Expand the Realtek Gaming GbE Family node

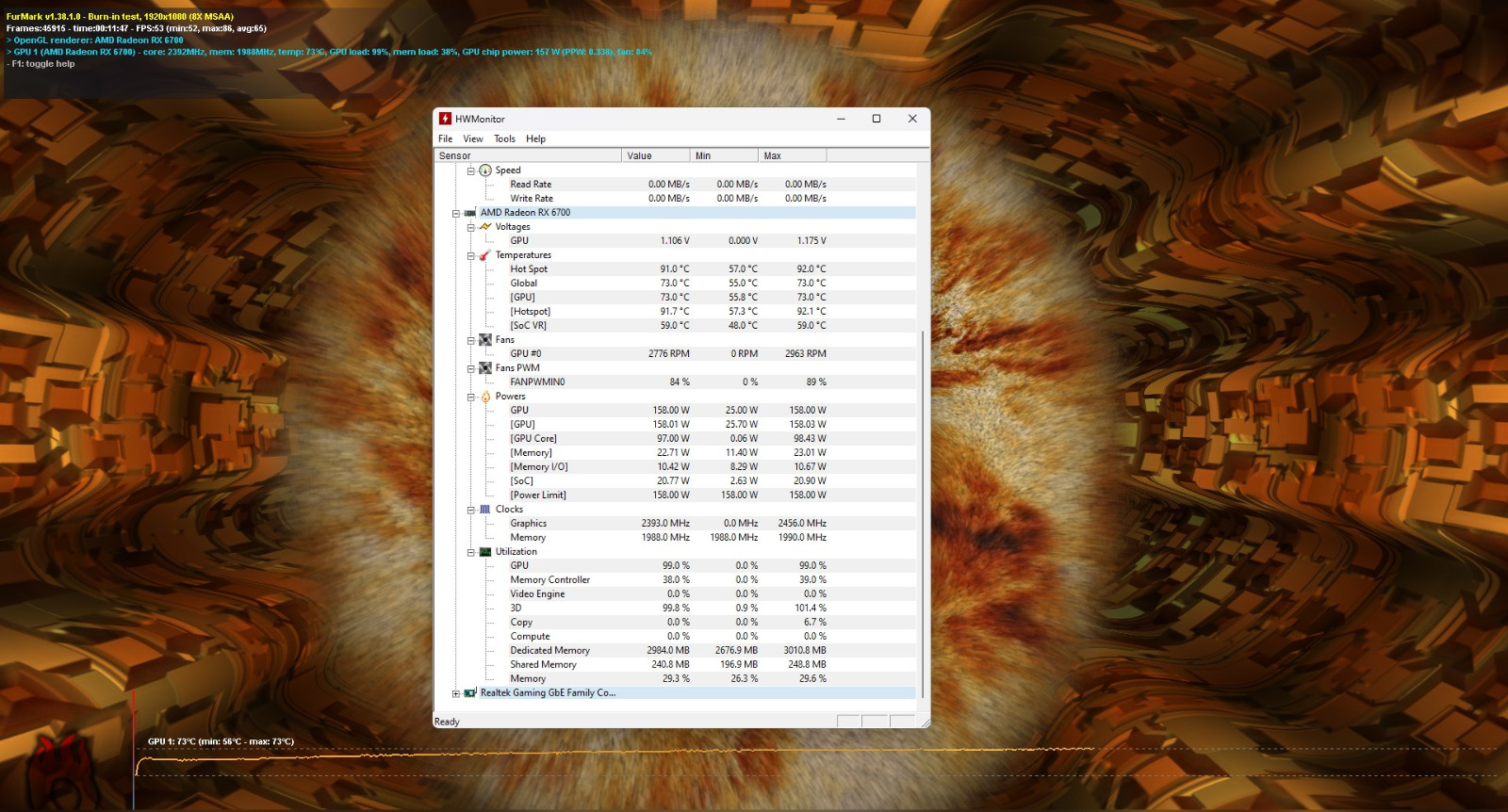click(455, 693)
